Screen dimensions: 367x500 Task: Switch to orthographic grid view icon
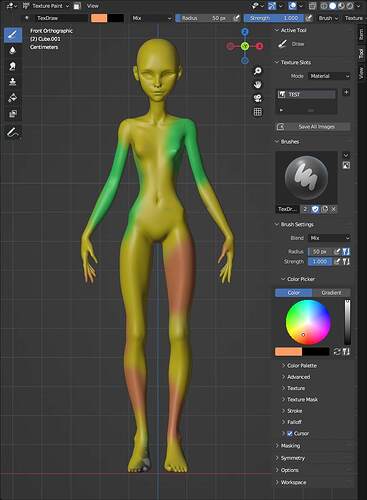257,112
